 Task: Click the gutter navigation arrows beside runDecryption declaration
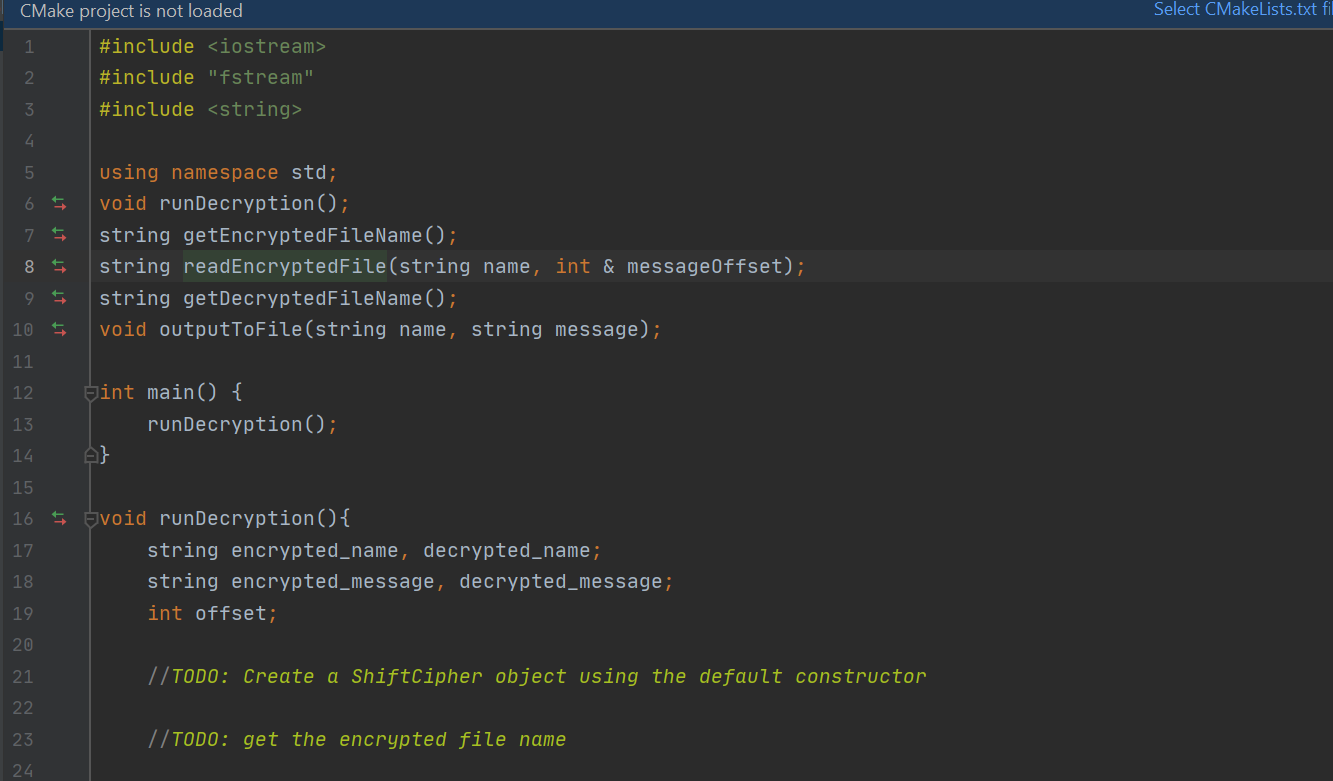58,203
